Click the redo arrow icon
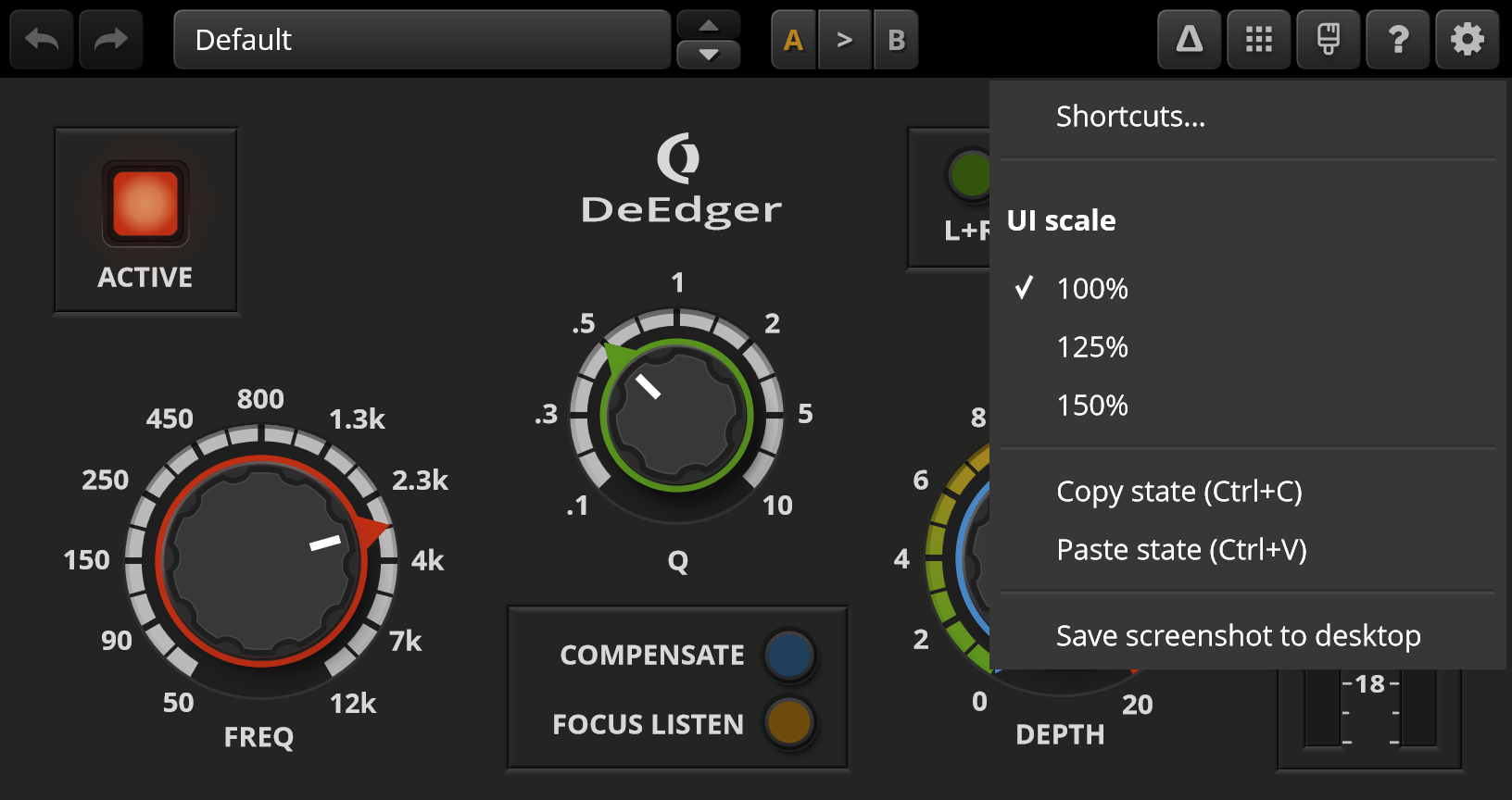The image size is (1512, 800). [111, 40]
